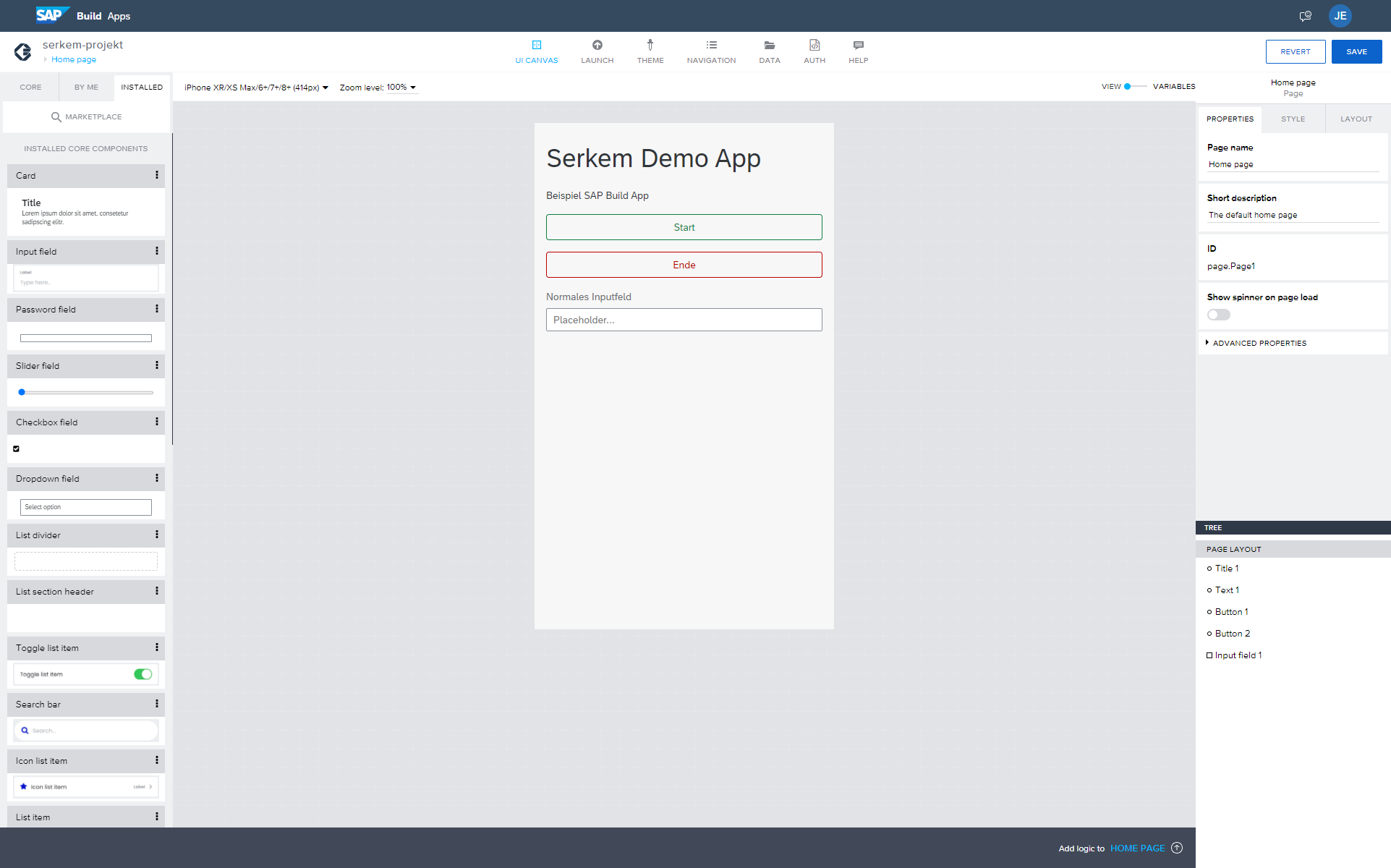Select Button 2 in page layout tree
Screen dimensions: 1391x868
tap(1232, 634)
